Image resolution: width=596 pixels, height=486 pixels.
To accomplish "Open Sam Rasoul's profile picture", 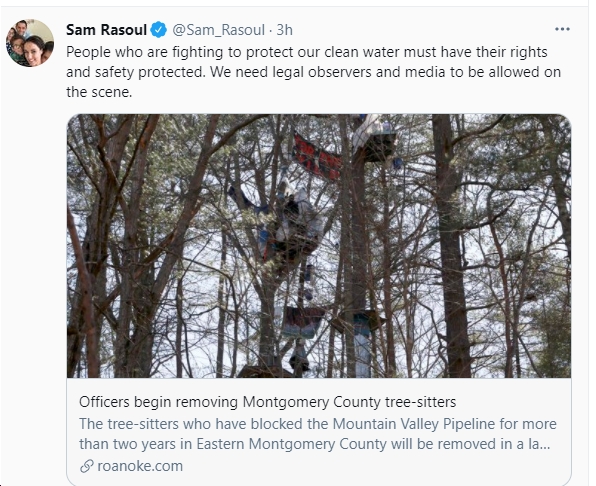I will [30, 43].
